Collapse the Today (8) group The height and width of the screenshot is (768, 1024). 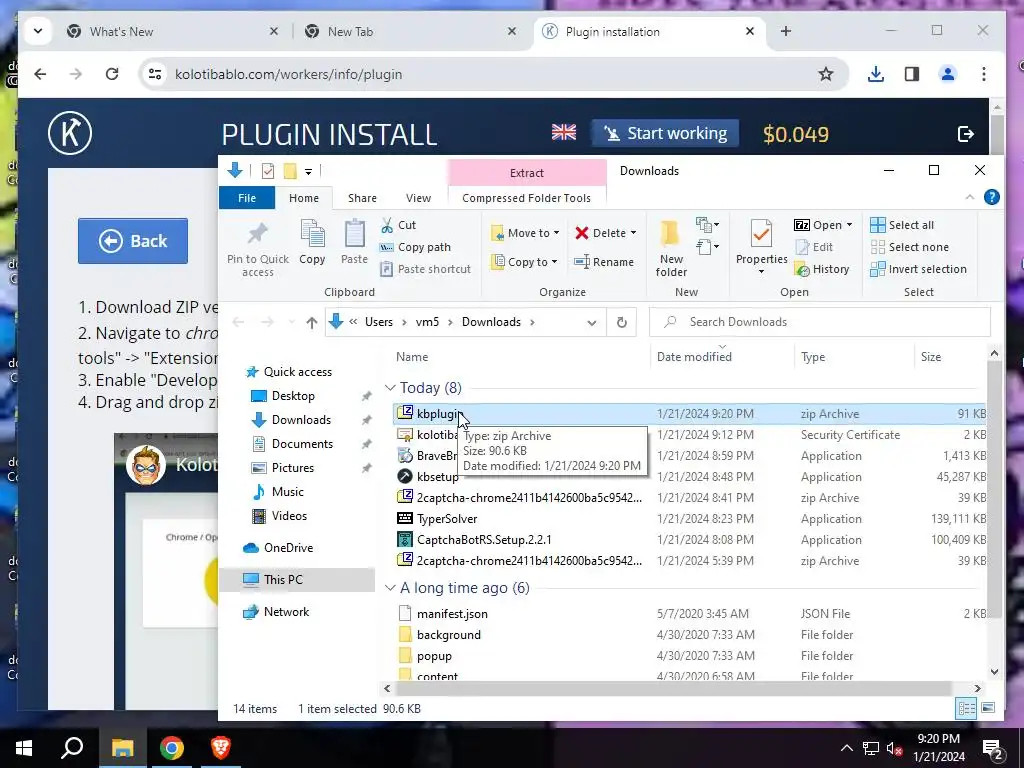click(390, 388)
